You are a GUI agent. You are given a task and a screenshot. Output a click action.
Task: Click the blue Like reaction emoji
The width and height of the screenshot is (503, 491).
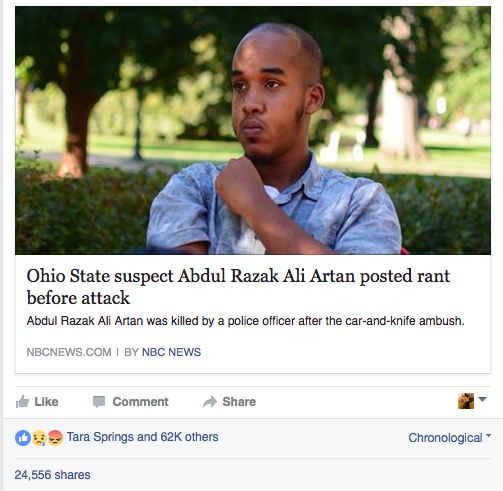click(x=23, y=438)
